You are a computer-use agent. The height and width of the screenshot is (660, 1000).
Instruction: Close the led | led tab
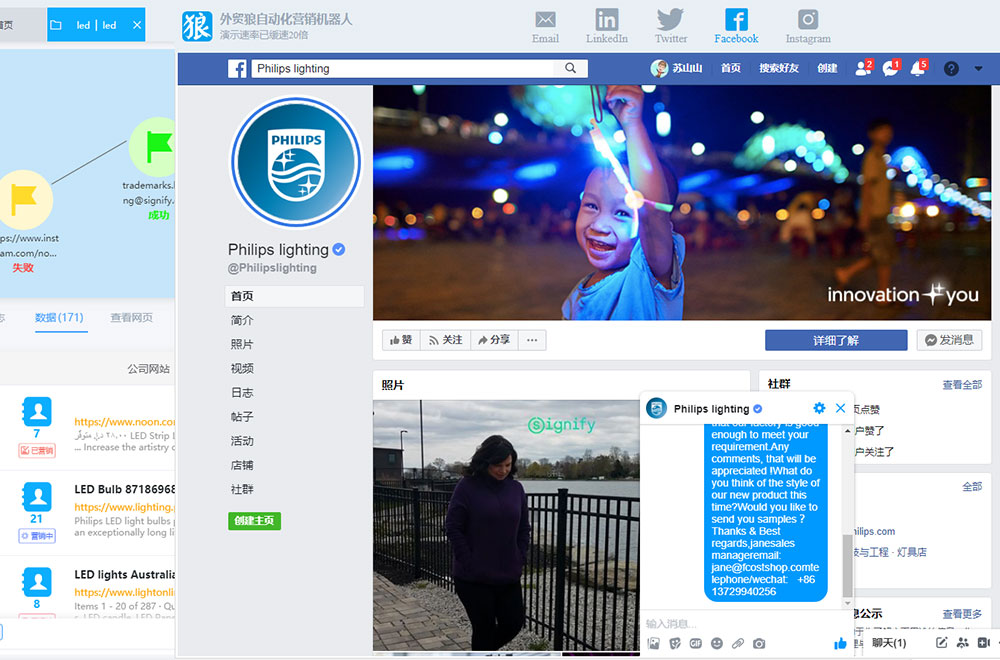click(136, 25)
